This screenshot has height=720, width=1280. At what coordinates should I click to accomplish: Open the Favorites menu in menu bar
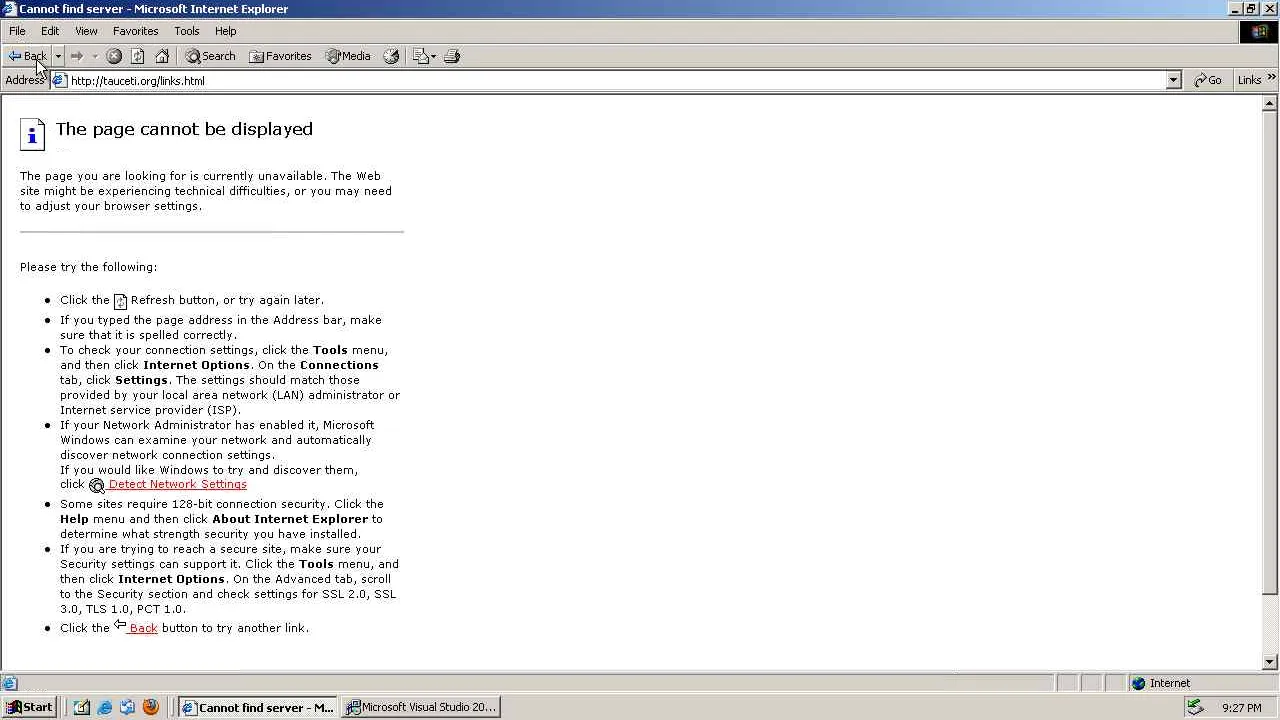(135, 31)
